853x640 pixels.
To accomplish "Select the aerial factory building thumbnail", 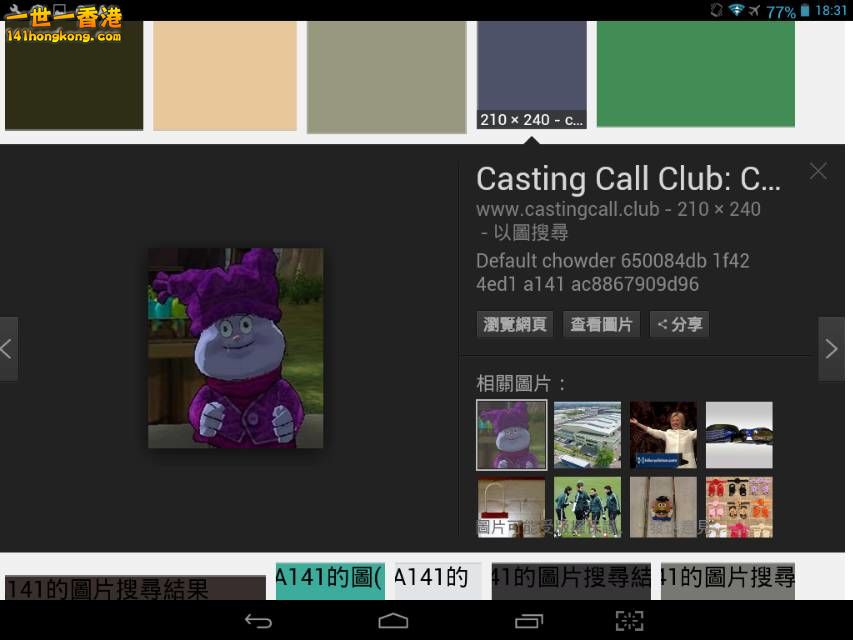I will pyautogui.click(x=587, y=435).
